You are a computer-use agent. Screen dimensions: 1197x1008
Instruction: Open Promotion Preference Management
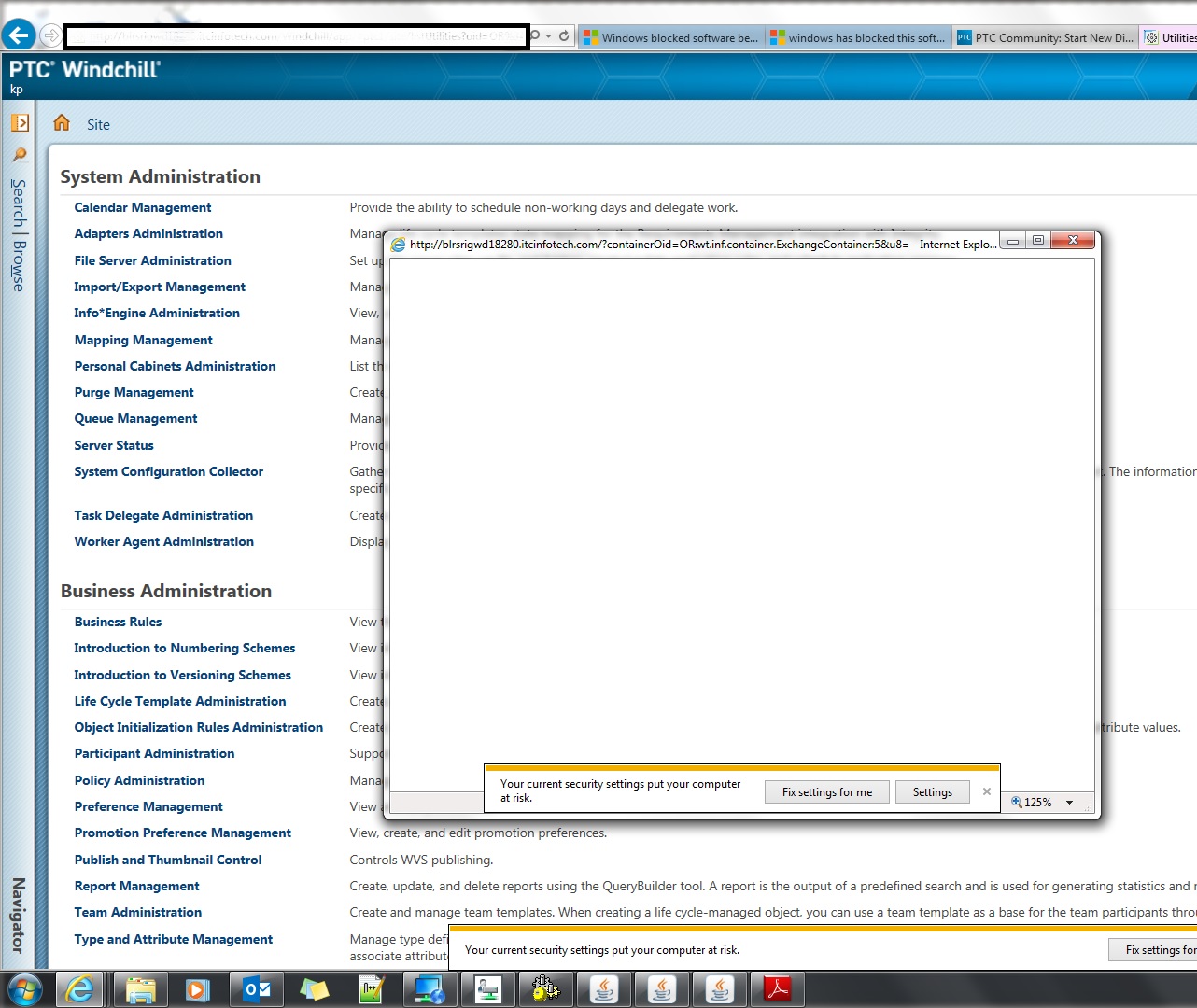point(183,833)
